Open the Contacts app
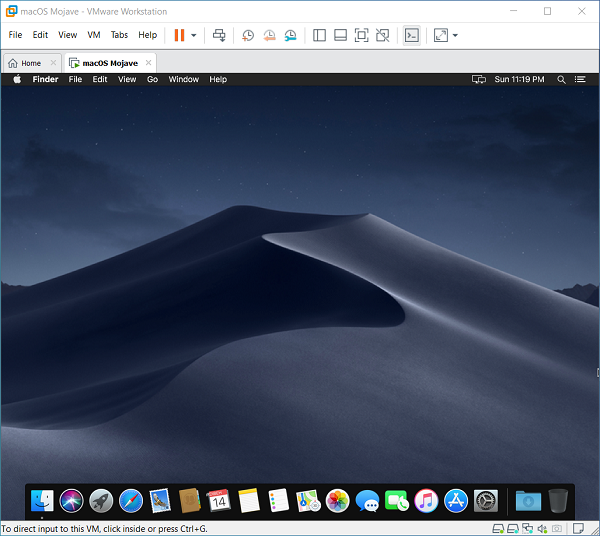Image resolution: width=600 pixels, height=536 pixels. coord(190,500)
